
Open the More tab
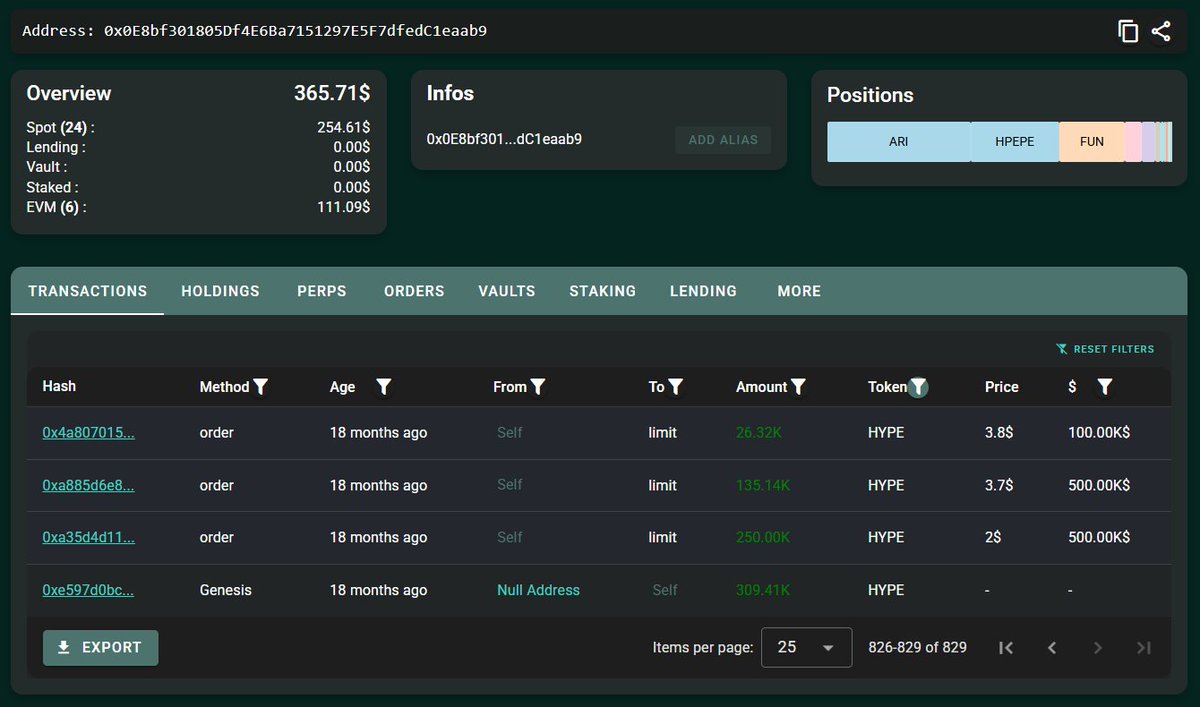pyautogui.click(x=799, y=292)
